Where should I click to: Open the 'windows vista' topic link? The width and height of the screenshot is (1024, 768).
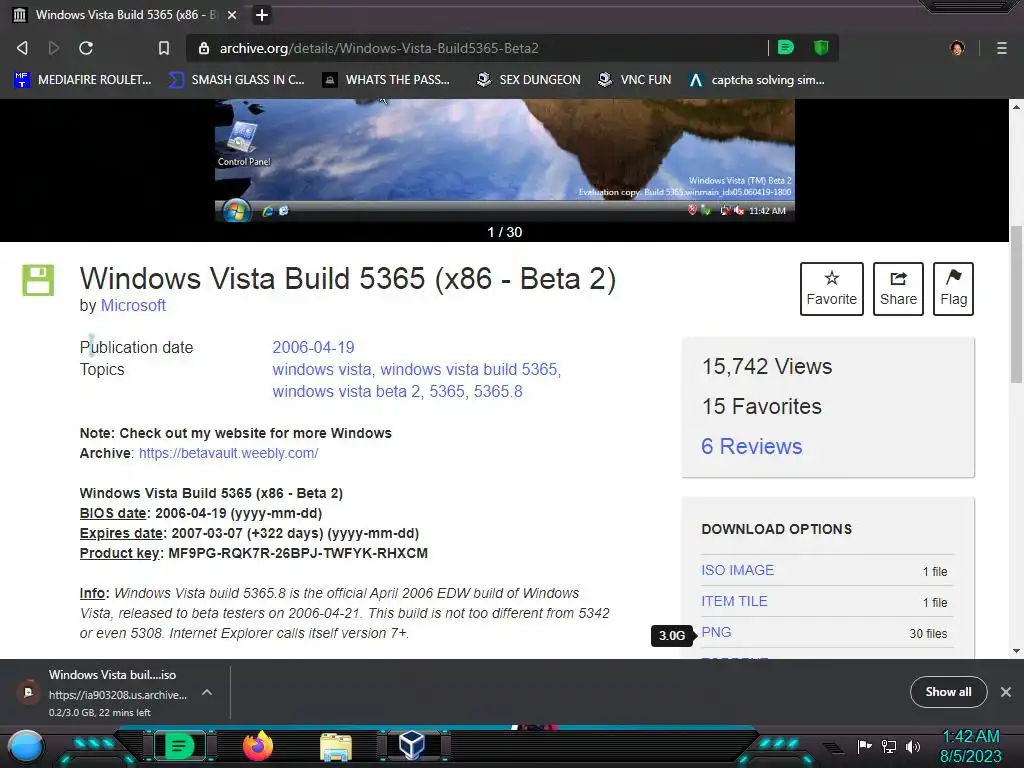(x=321, y=370)
